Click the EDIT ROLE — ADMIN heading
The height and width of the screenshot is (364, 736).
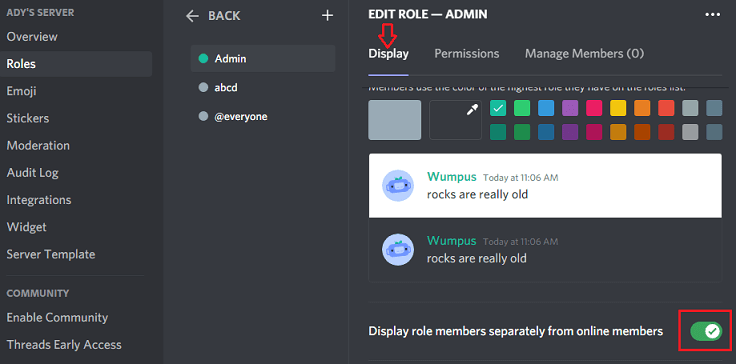pos(428,15)
